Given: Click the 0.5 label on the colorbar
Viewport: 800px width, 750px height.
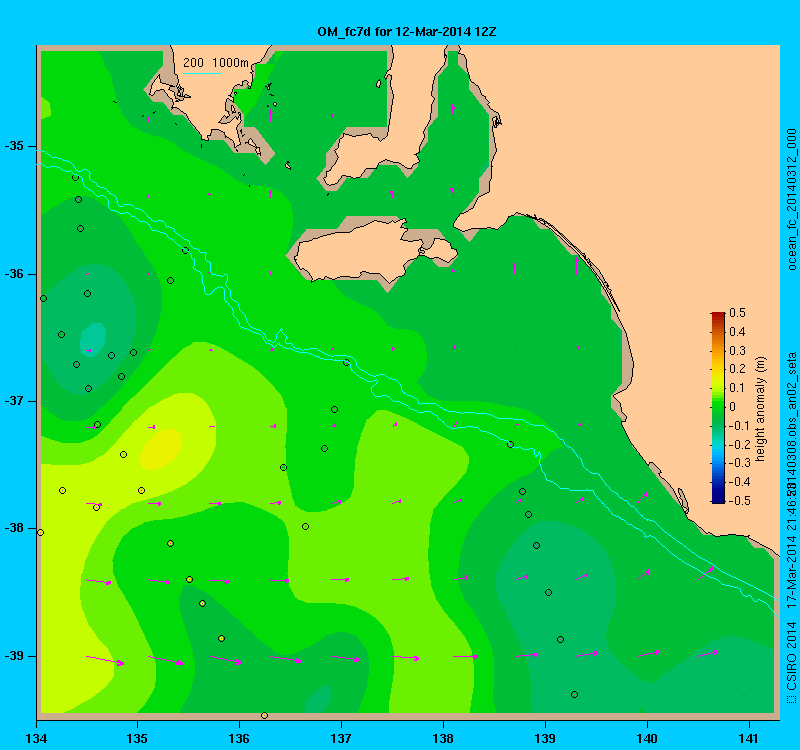Looking at the screenshot, I should (737, 313).
